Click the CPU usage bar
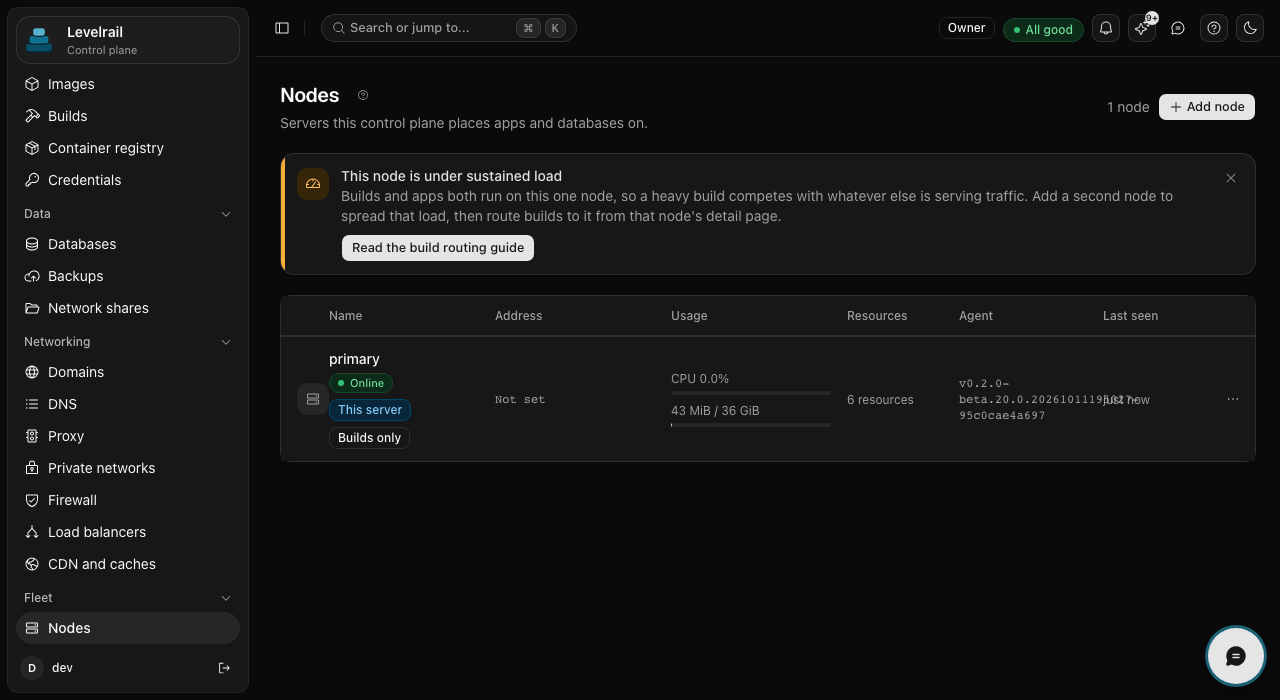The height and width of the screenshot is (700, 1280). [751, 393]
